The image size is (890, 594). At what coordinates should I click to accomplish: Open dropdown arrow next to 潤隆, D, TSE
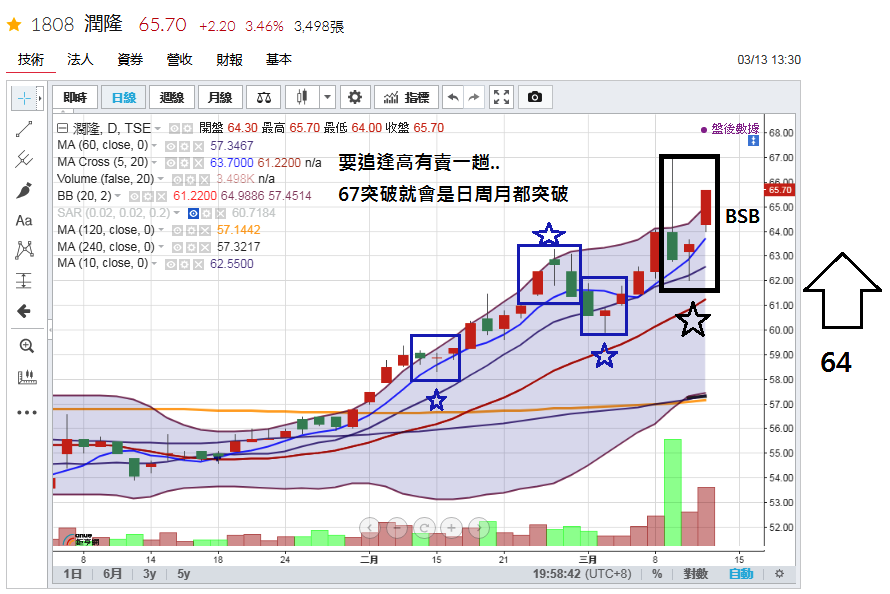click(157, 129)
